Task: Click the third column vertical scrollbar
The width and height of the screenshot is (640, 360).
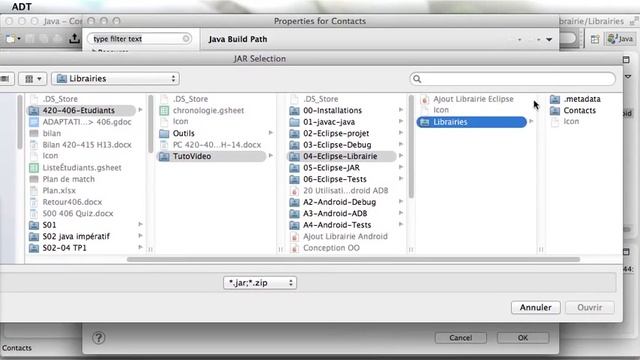Action: (411, 147)
